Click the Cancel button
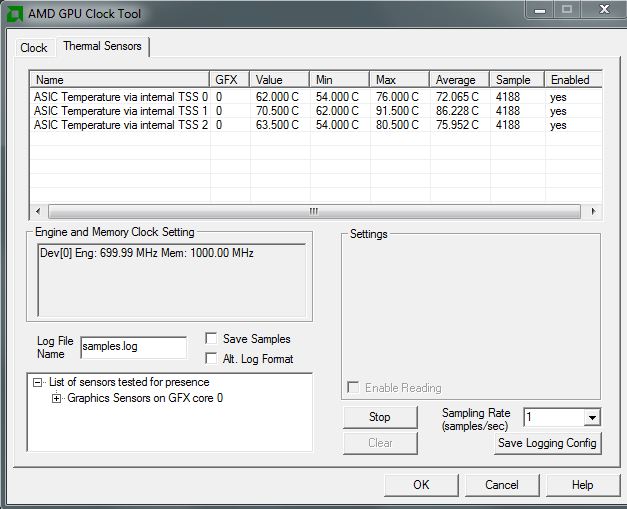The height and width of the screenshot is (509, 627). (502, 485)
